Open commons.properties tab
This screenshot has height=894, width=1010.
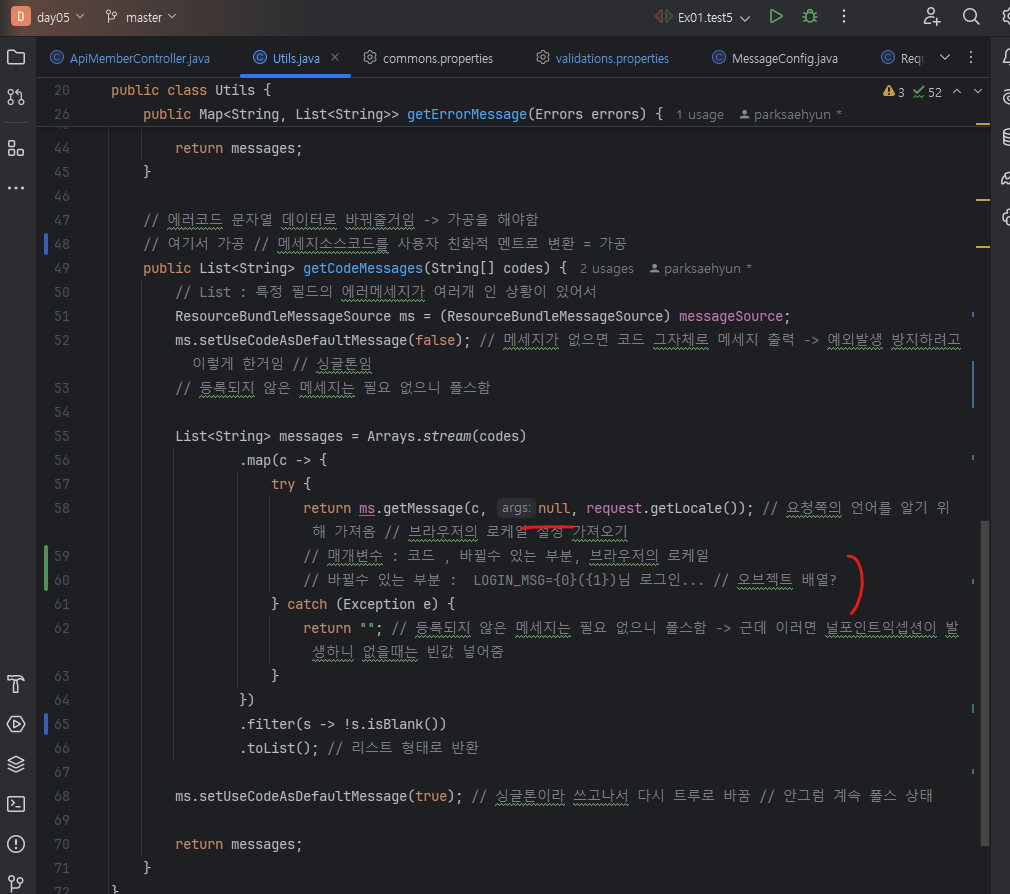click(x=428, y=58)
